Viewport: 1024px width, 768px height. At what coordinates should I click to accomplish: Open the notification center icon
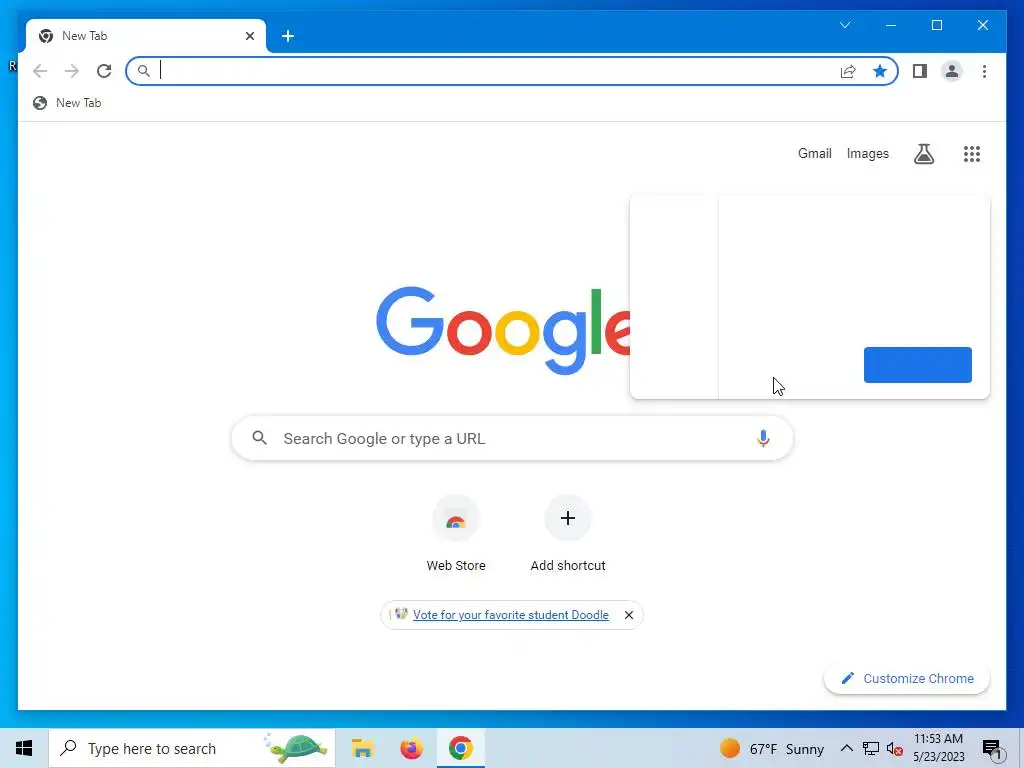[992, 749]
